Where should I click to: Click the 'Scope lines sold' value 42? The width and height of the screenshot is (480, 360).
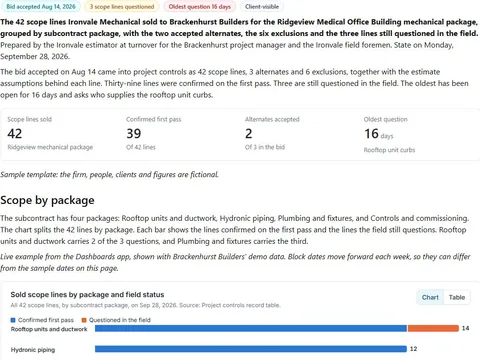click(15, 134)
